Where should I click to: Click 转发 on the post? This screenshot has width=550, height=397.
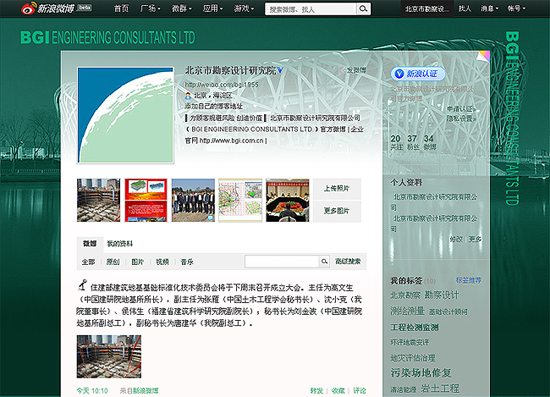click(x=317, y=390)
